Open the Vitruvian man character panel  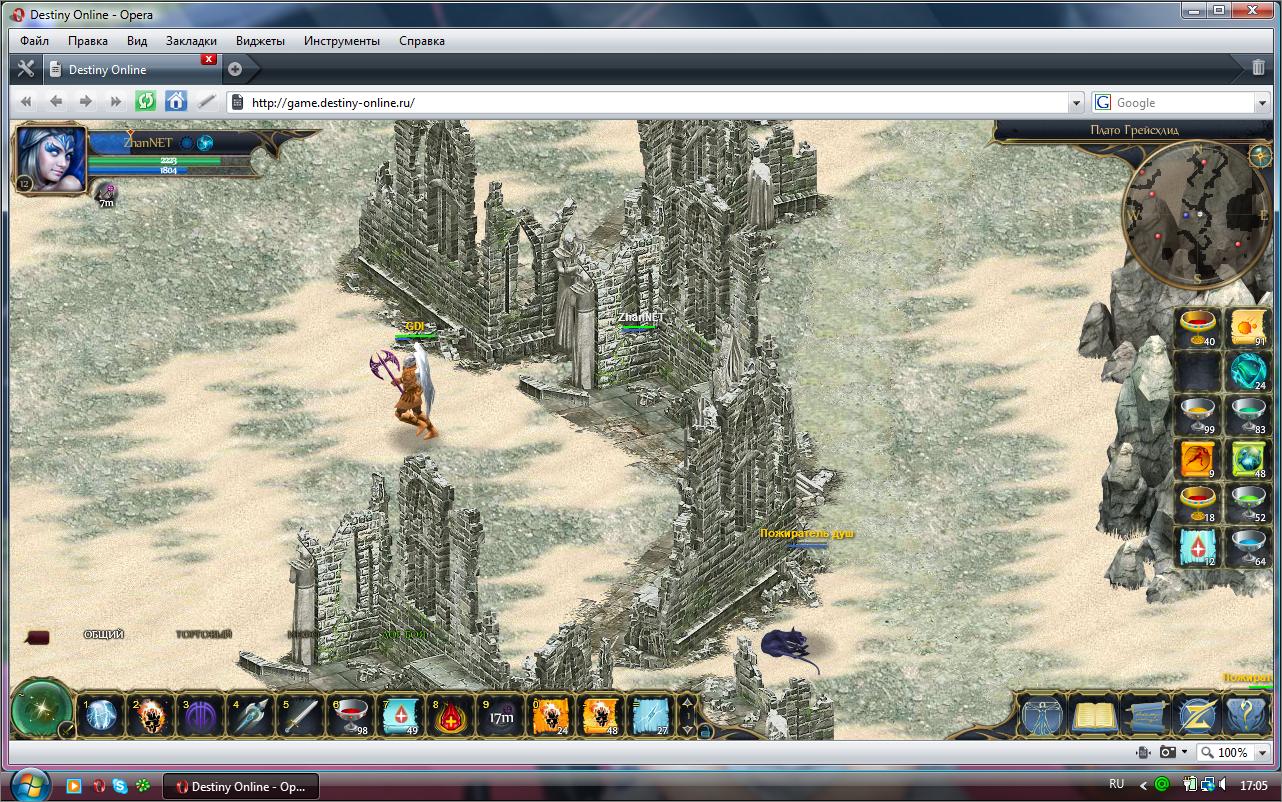pos(1042,716)
